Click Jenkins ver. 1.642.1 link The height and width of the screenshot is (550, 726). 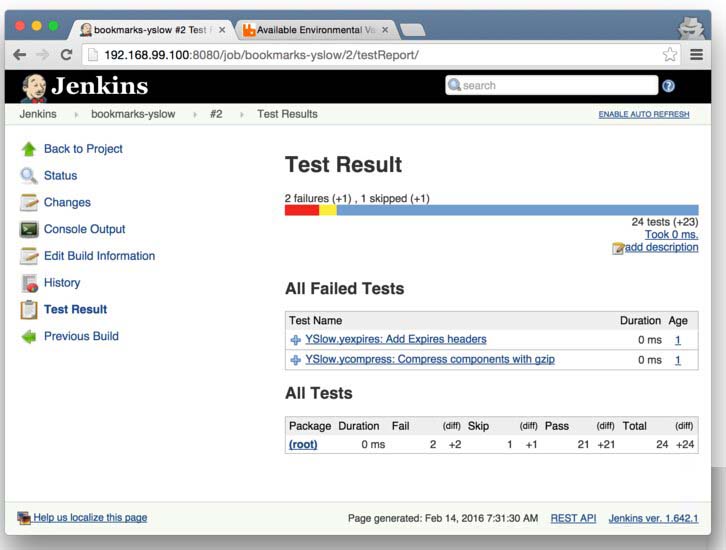653,519
